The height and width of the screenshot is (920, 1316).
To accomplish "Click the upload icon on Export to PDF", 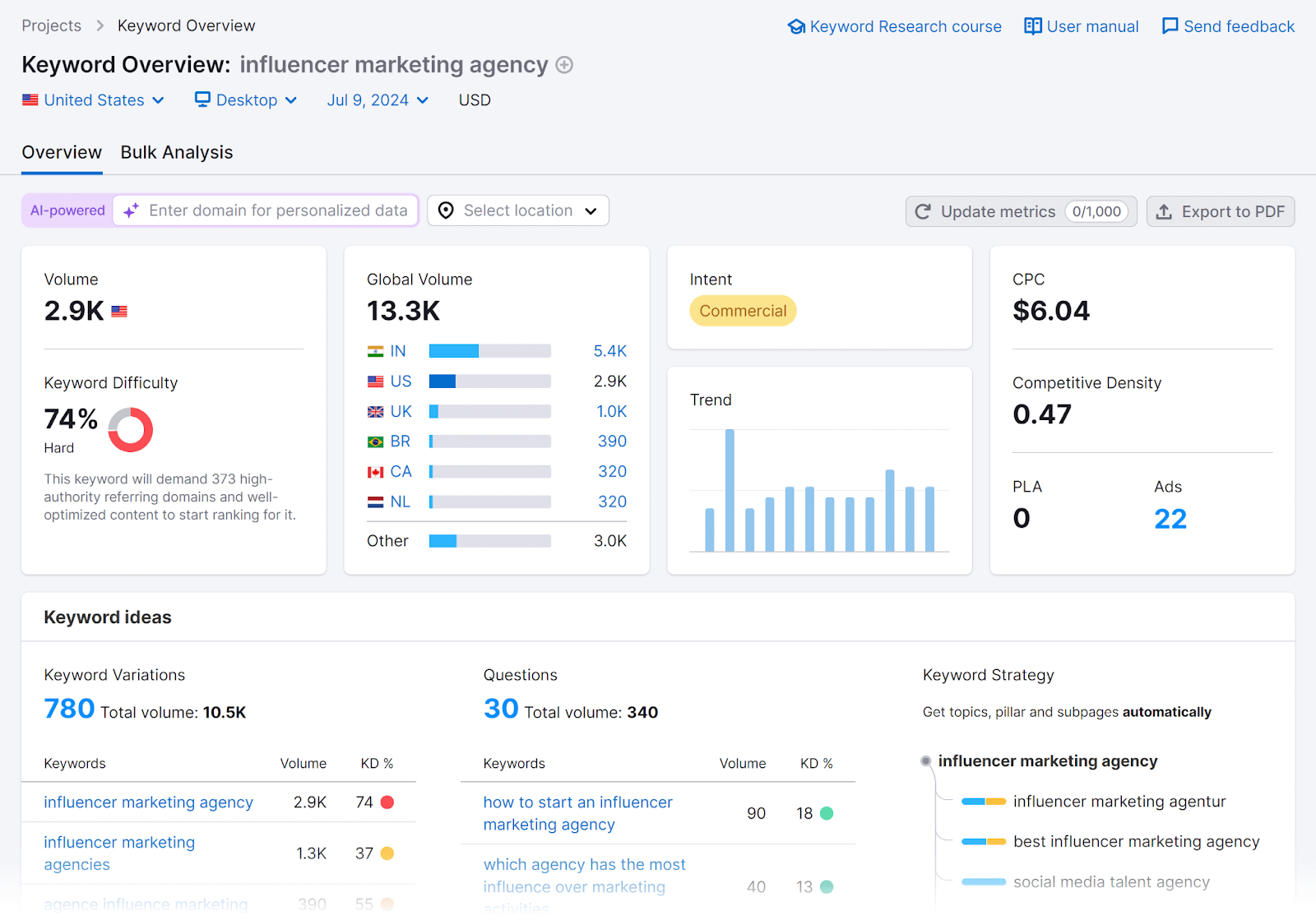I will (1164, 211).
